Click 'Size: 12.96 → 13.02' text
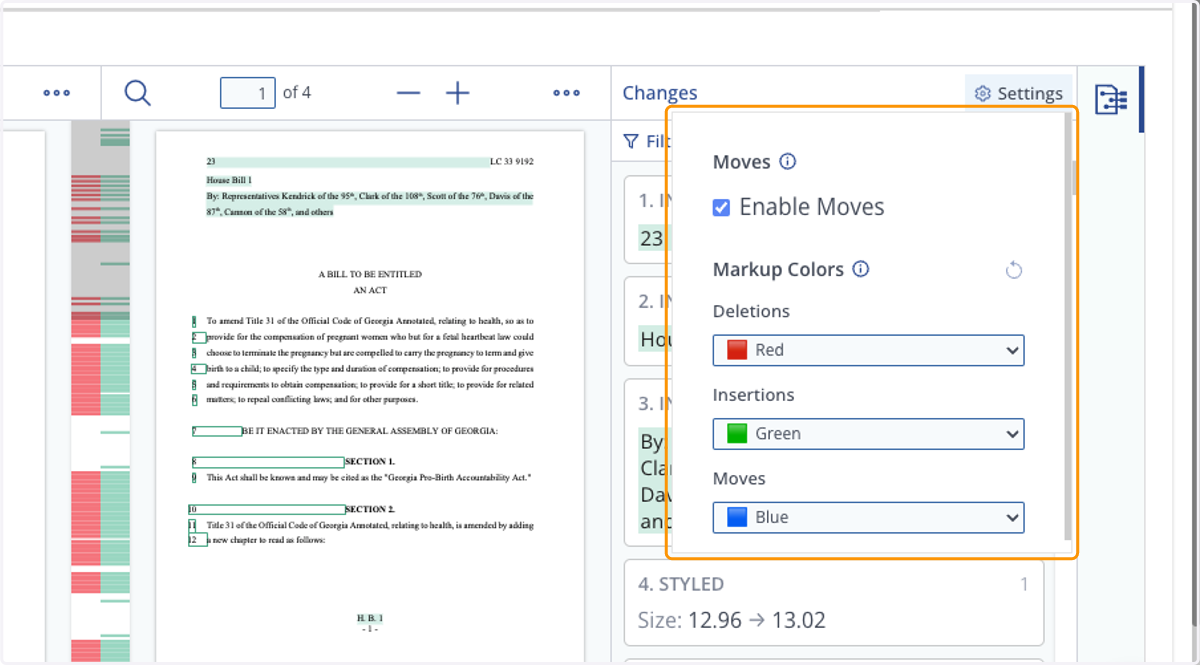 (732, 620)
